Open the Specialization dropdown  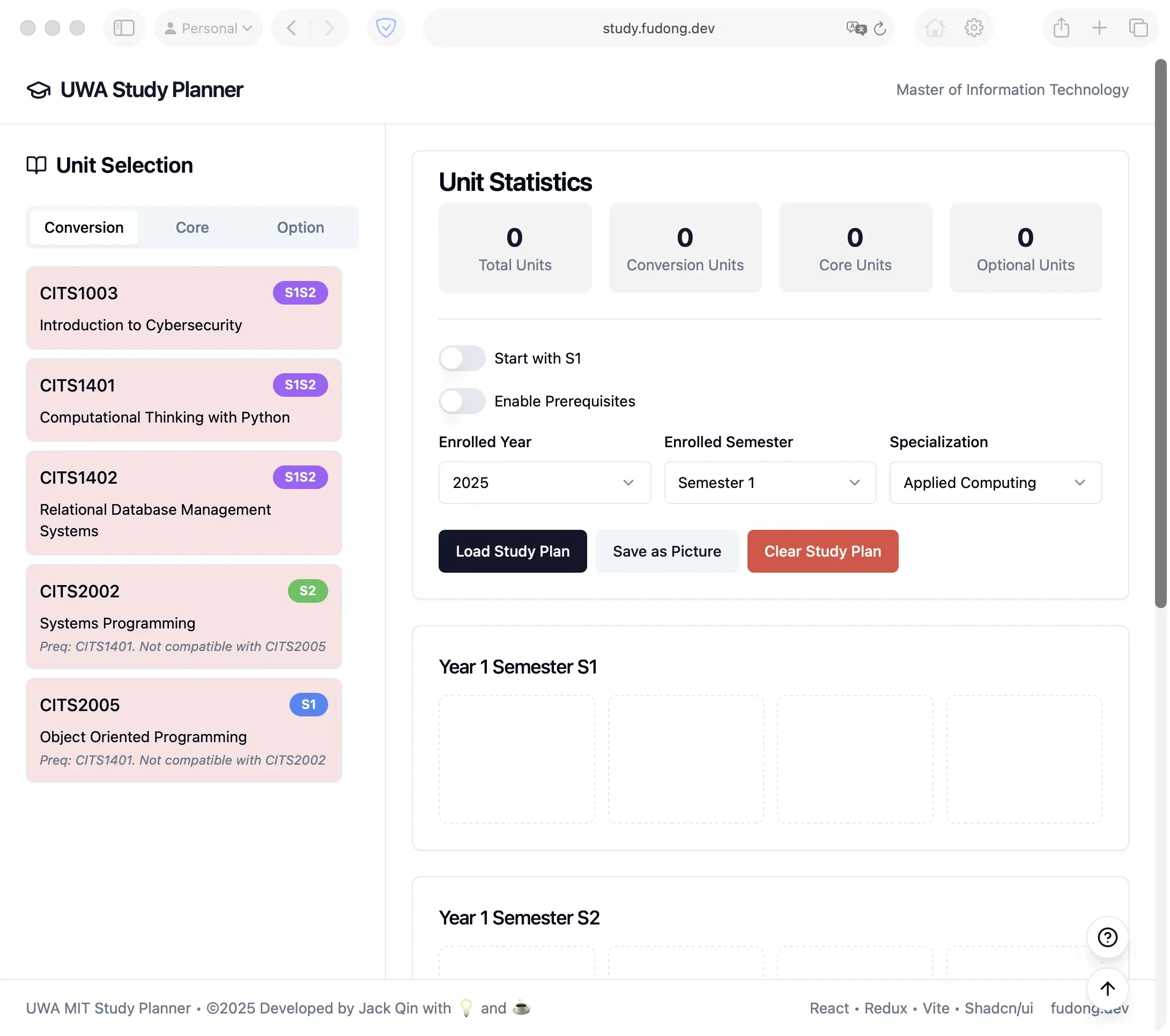(995, 483)
